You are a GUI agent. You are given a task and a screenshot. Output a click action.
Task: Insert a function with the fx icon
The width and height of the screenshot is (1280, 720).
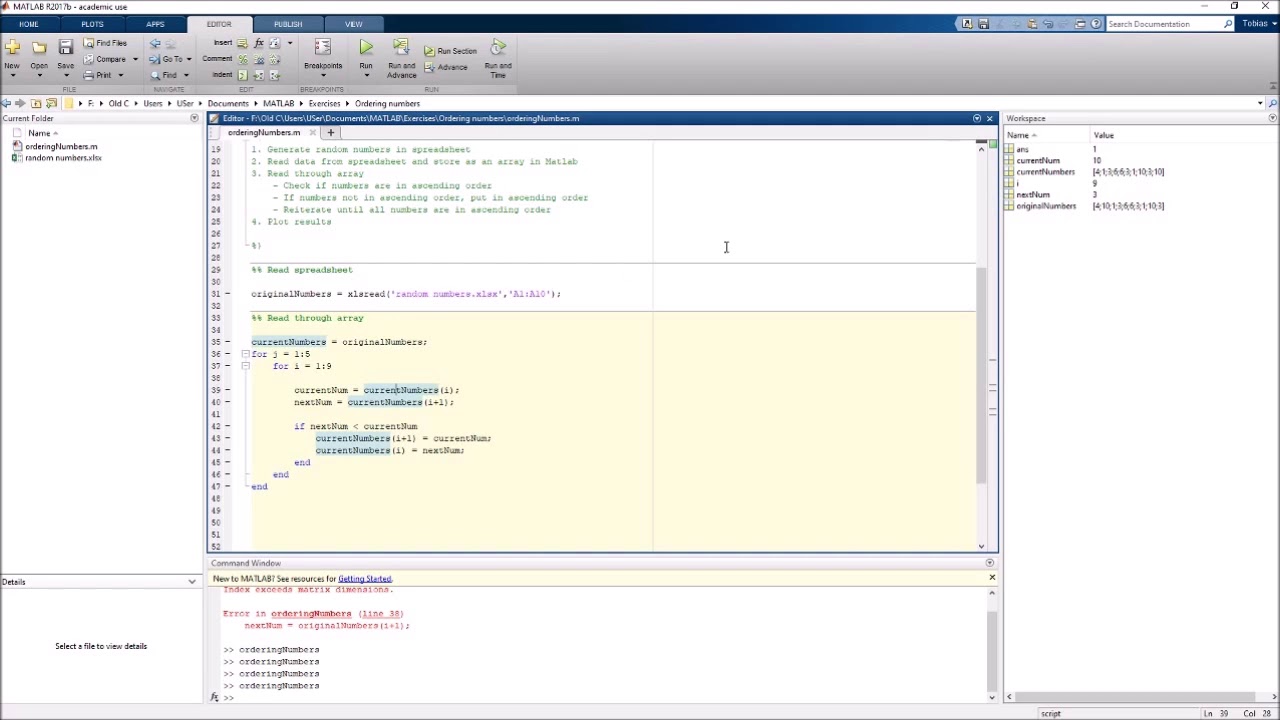pos(259,43)
